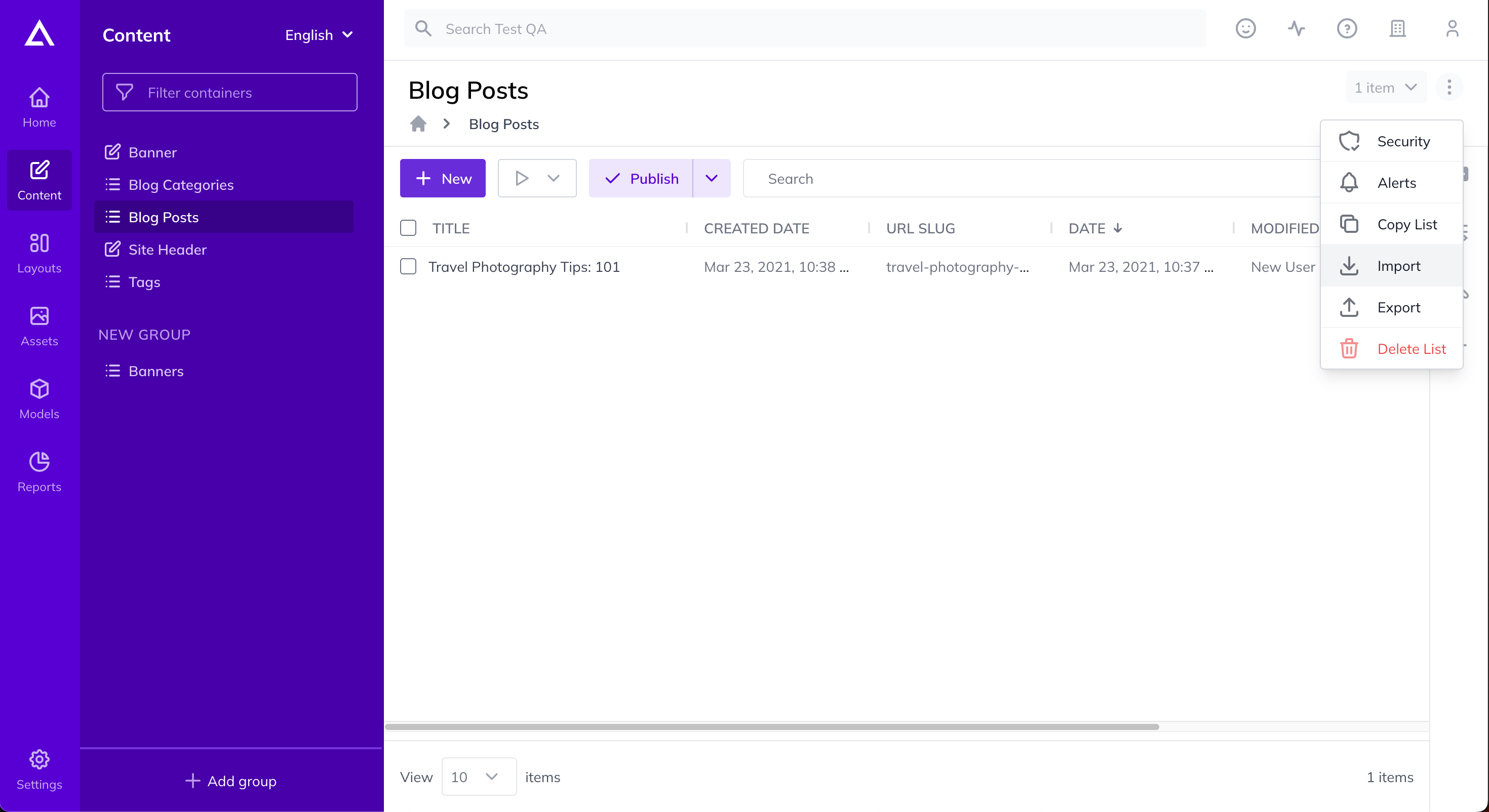Open the Tags list
Screen dimensions: 1489x812
coord(224,281)
